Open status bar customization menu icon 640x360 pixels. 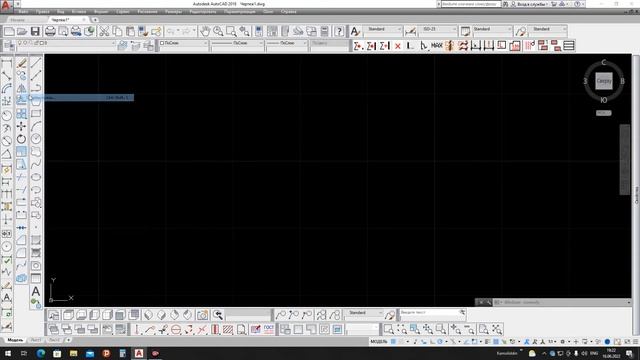tap(636, 342)
